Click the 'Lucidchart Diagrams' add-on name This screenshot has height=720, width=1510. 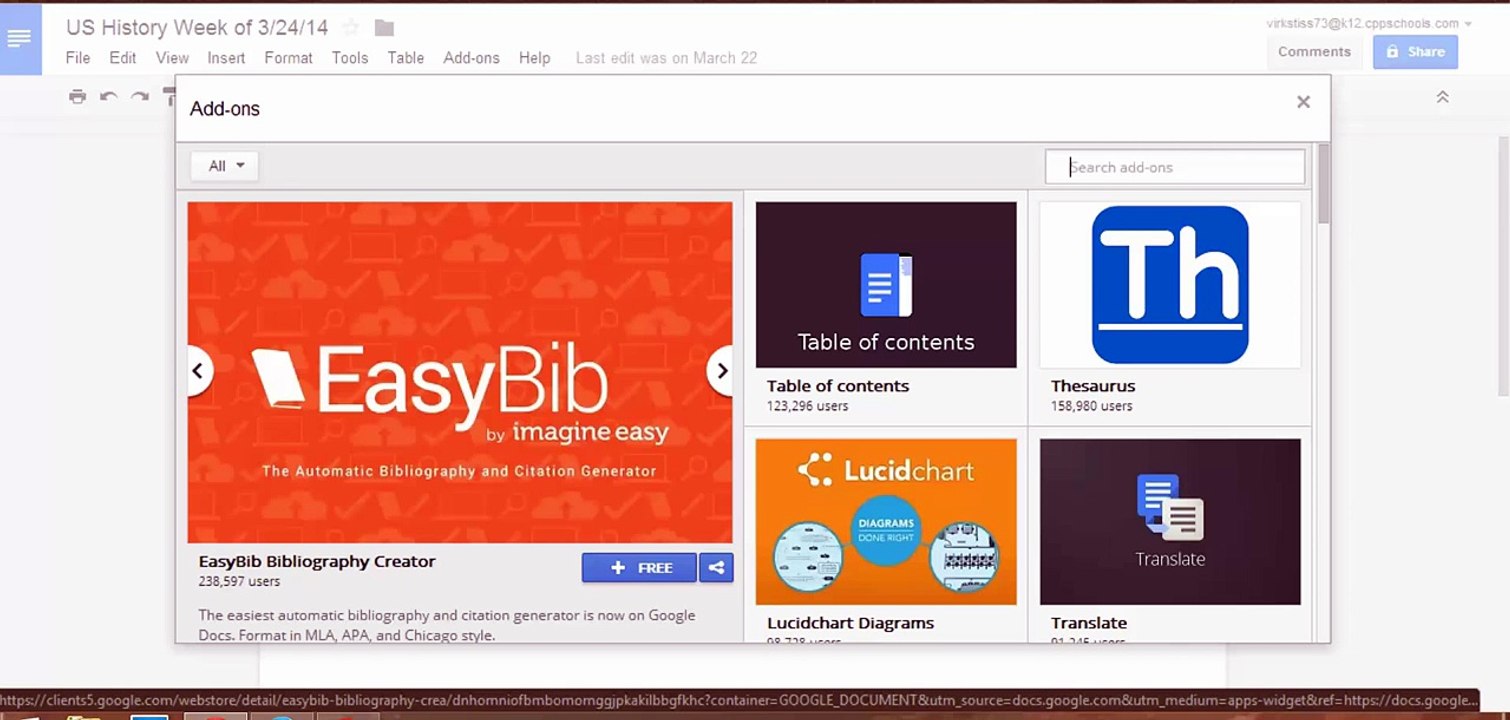[850, 623]
